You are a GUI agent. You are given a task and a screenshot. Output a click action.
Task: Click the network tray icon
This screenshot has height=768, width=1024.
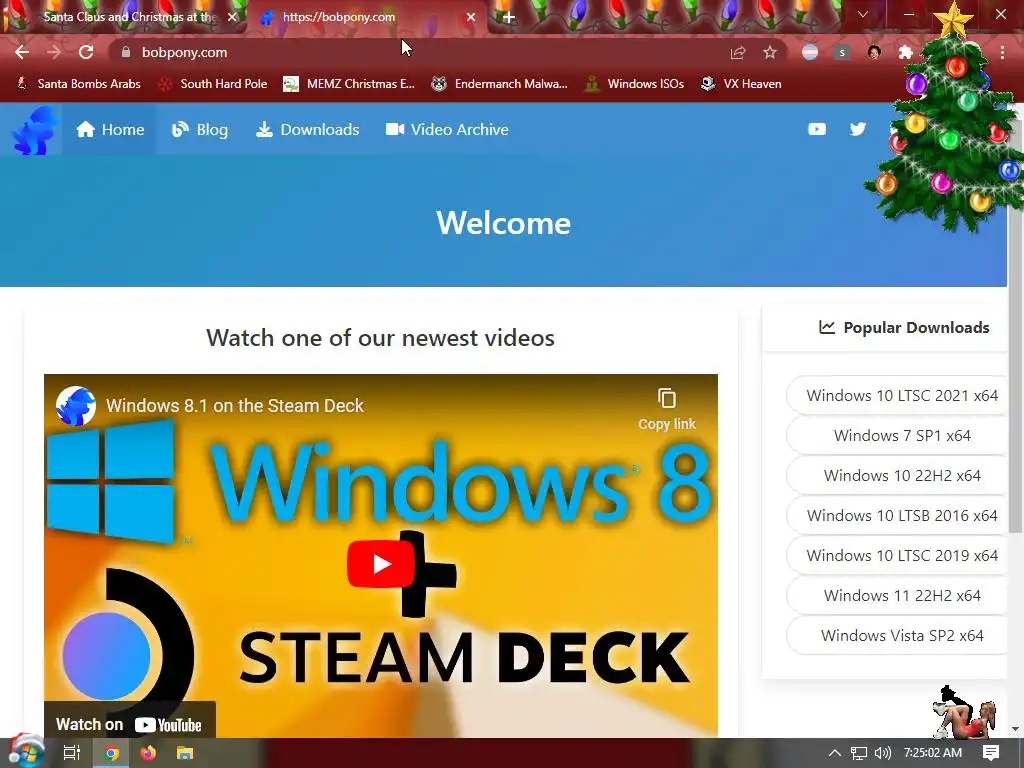[859, 753]
